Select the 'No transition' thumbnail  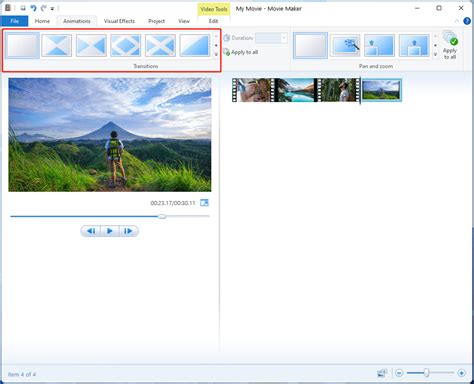(x=22, y=45)
